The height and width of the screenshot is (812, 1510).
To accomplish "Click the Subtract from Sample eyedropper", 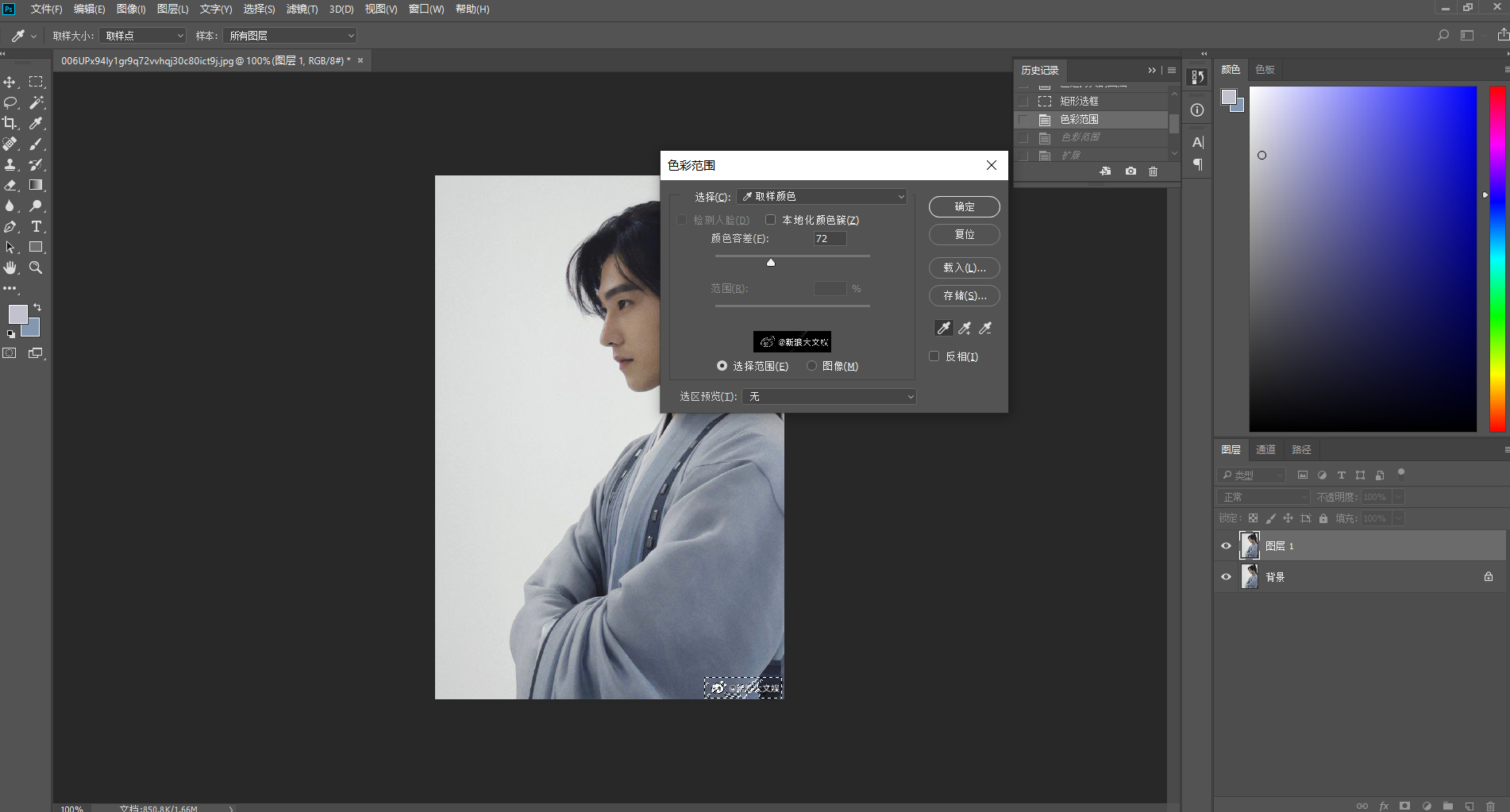I will [x=985, y=328].
